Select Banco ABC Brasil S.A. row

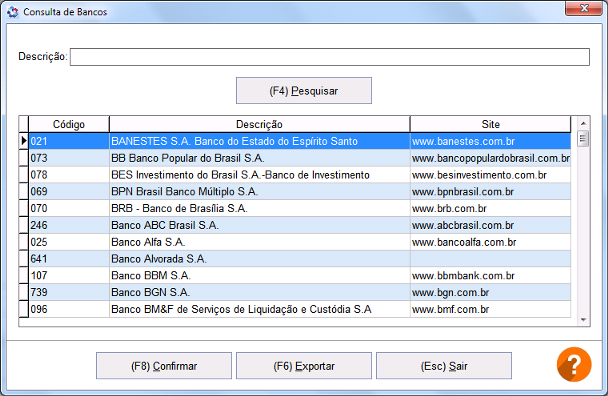click(259, 225)
